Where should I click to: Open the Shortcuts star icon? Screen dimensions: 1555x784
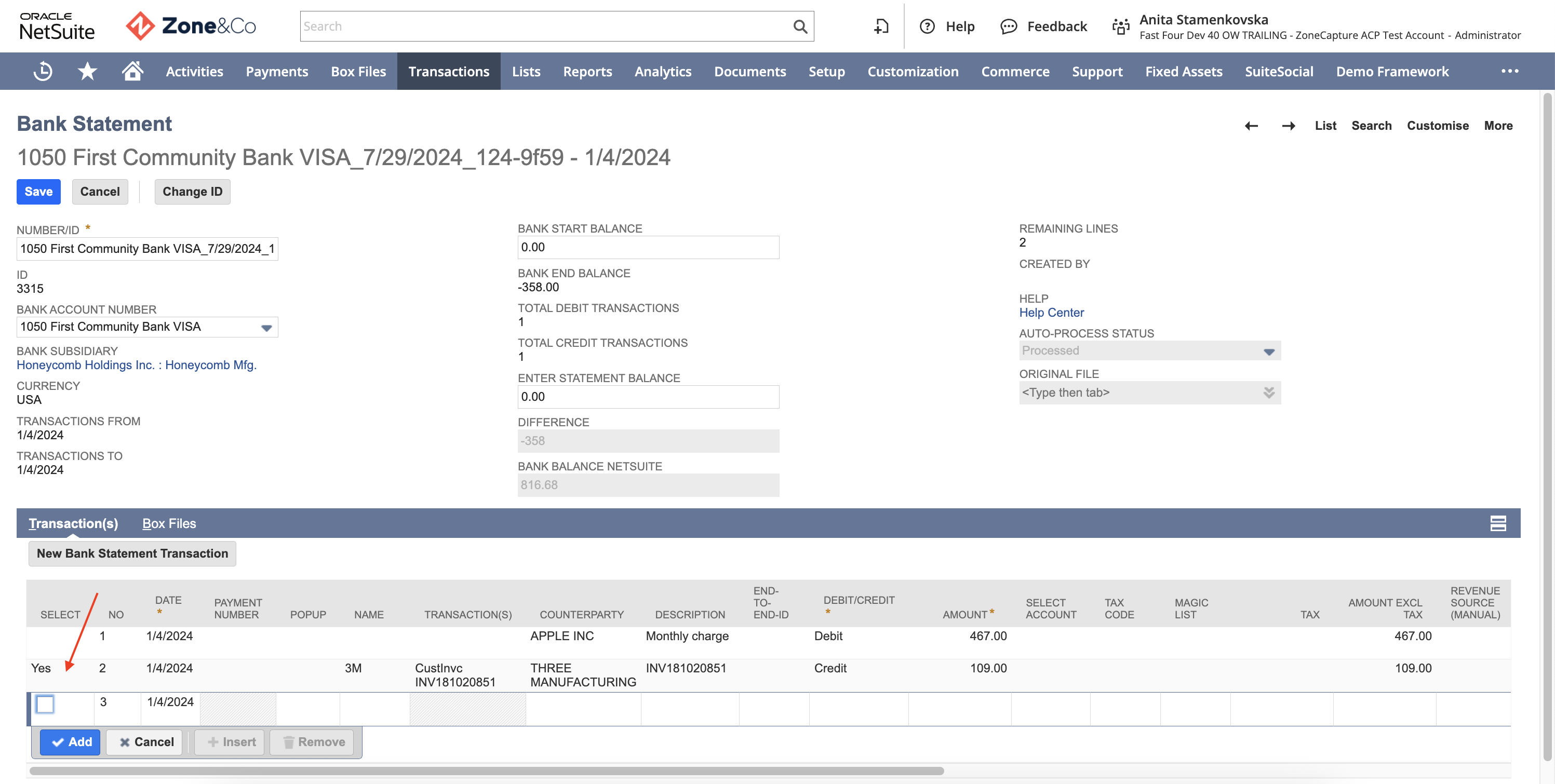tap(88, 71)
